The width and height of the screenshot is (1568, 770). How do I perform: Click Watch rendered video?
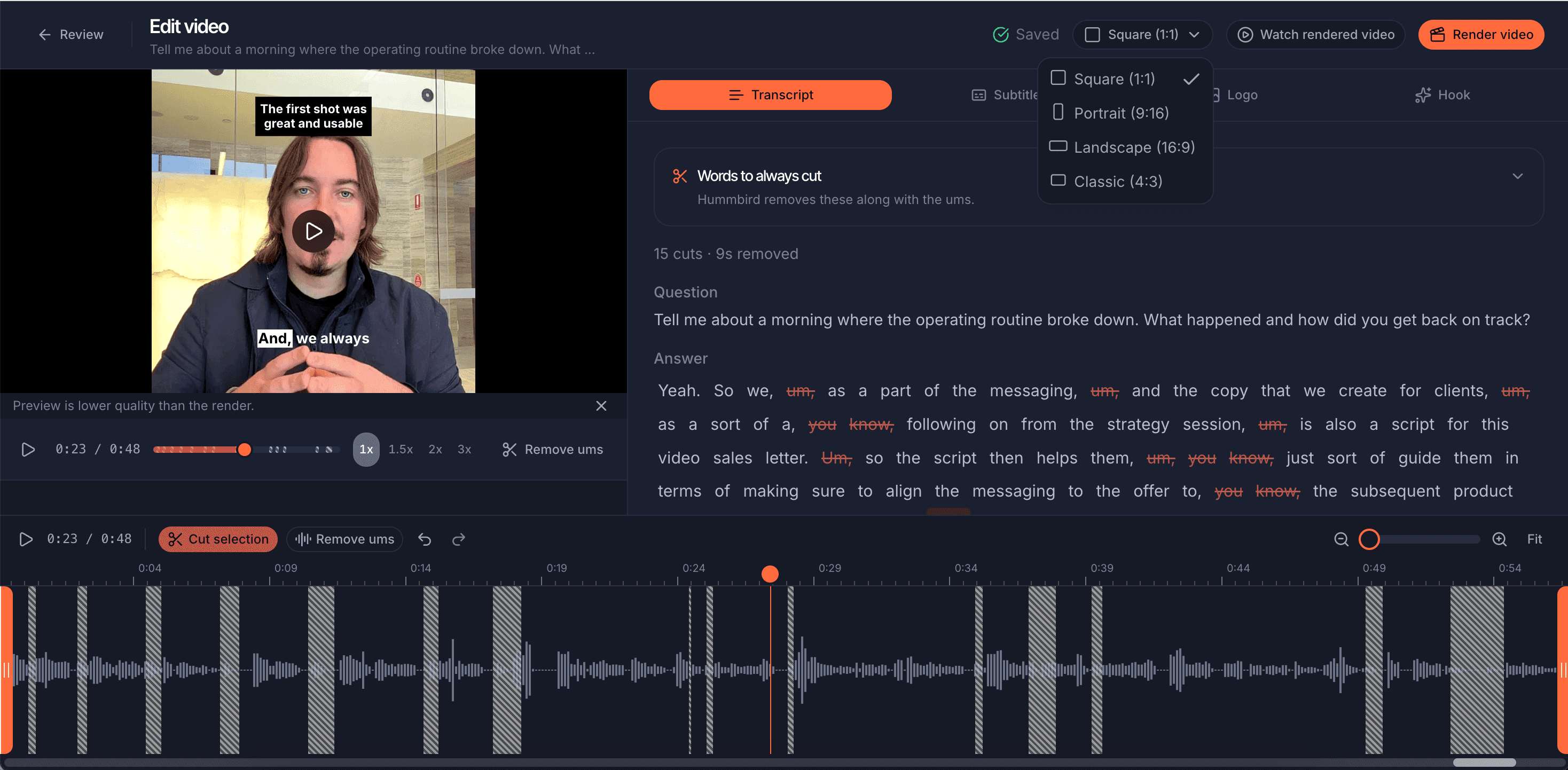click(1315, 35)
